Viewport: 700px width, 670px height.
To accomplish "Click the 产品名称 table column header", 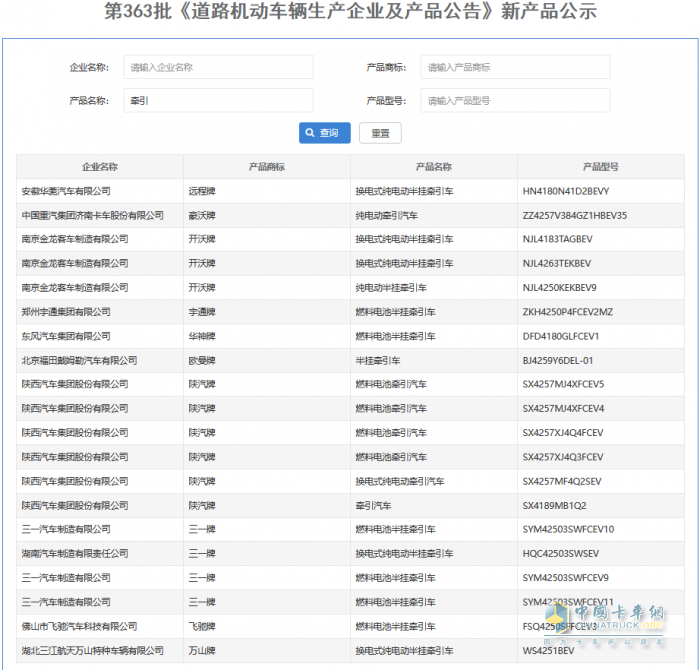I will coord(433,167).
